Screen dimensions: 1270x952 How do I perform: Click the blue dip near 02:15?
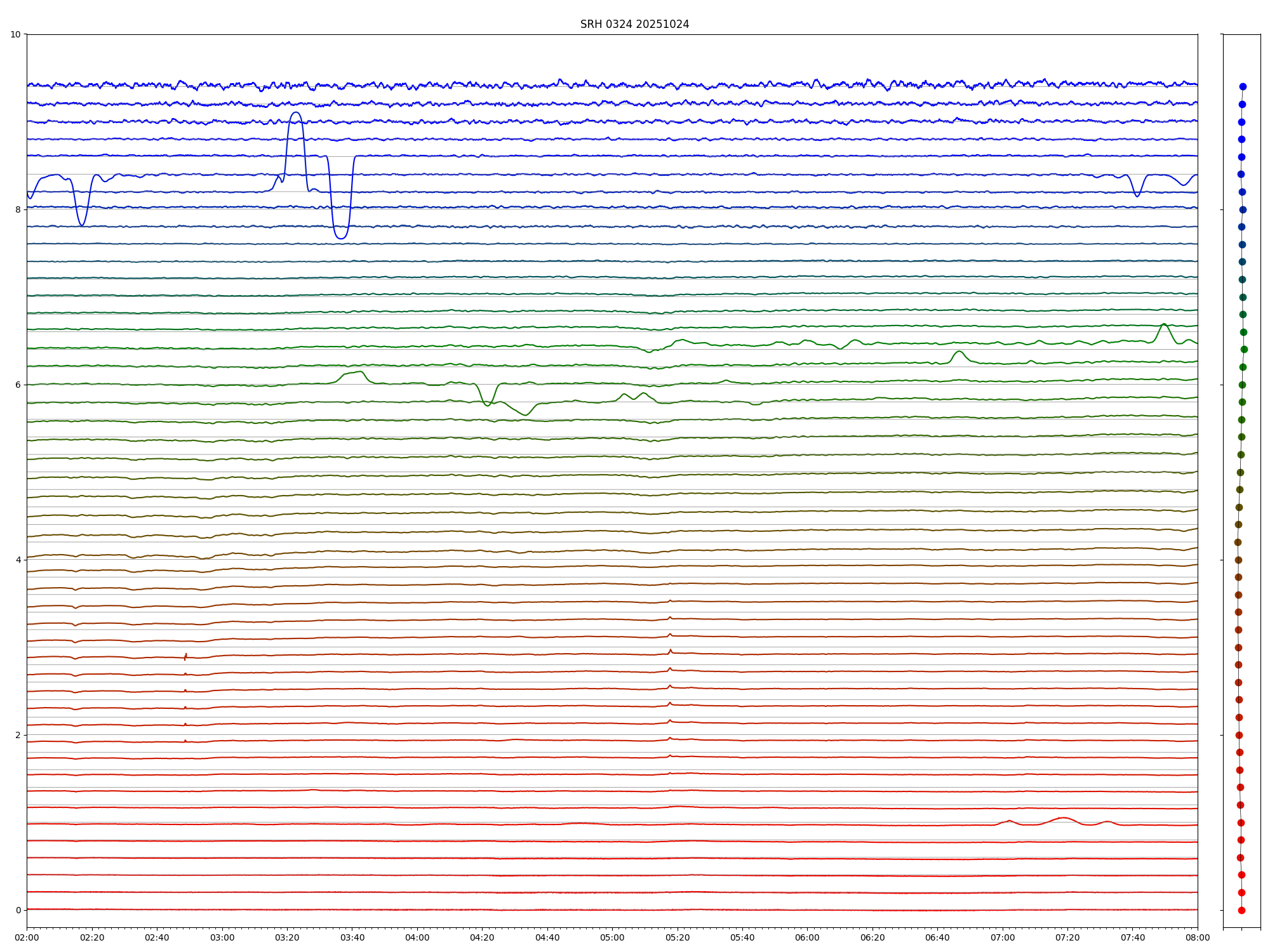pos(81,224)
